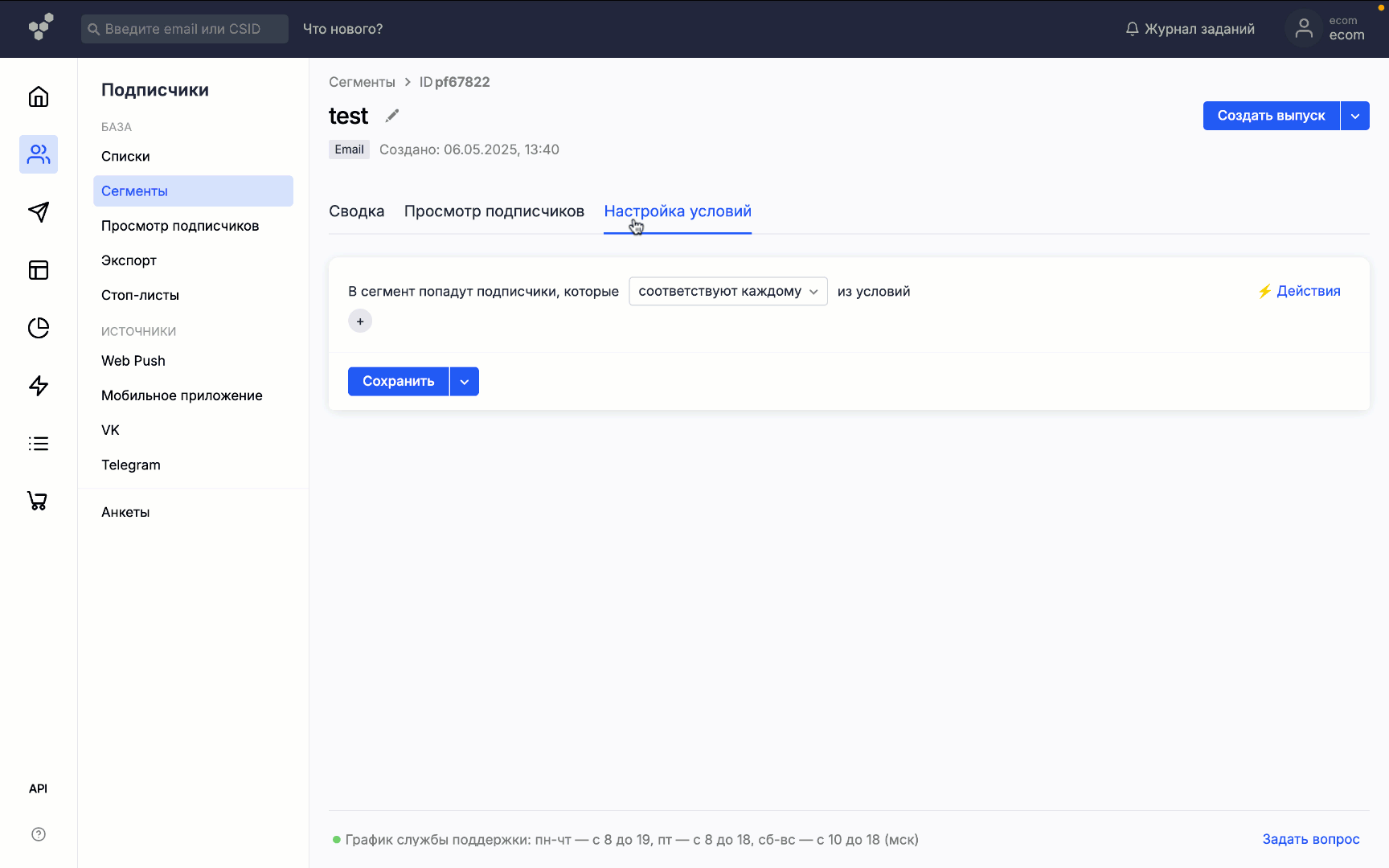
Task: Open statistics via the pie chart icon
Action: pyautogui.click(x=38, y=328)
